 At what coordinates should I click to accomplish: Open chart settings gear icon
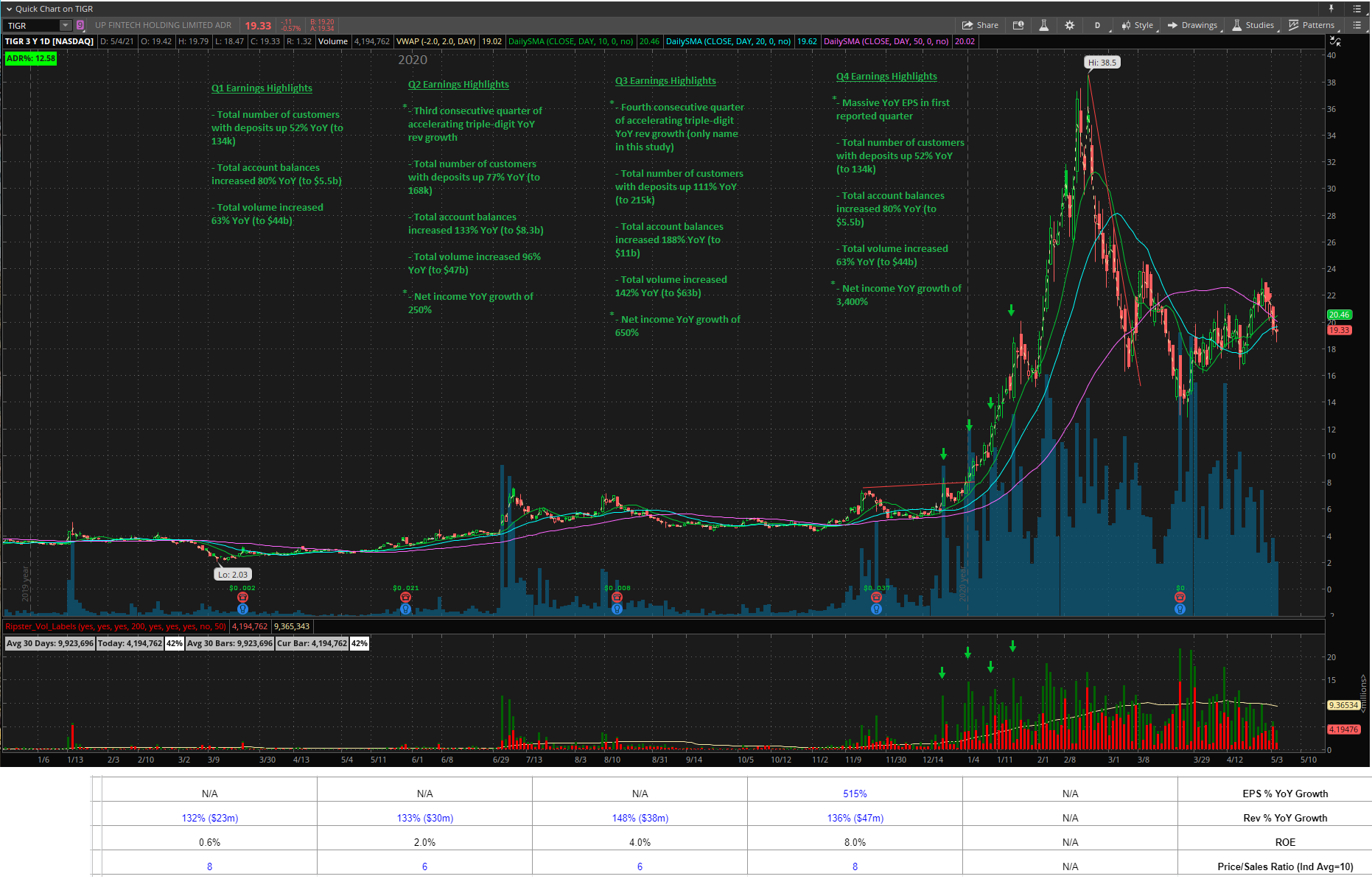(x=1069, y=25)
